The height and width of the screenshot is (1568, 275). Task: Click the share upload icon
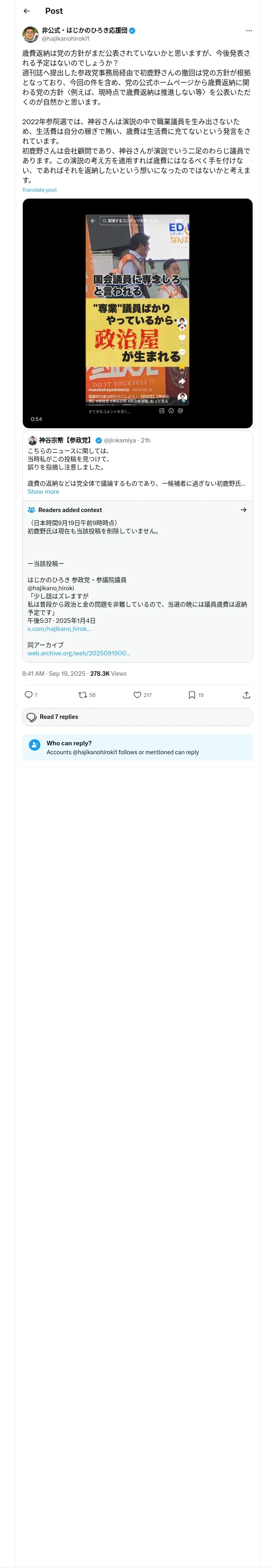pos(246,694)
